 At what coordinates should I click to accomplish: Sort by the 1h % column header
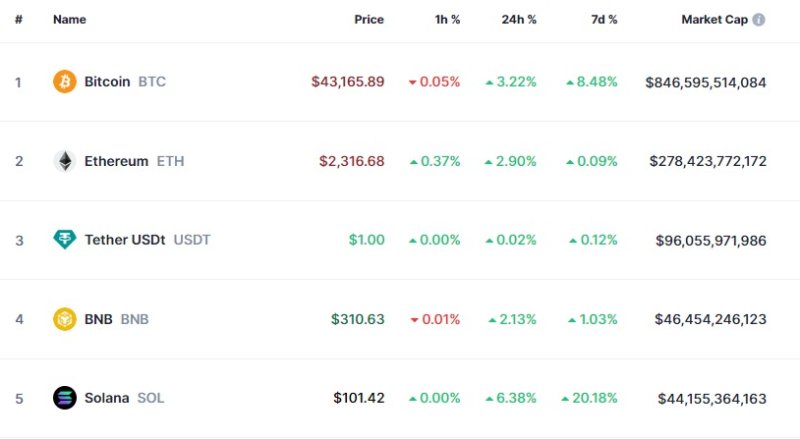[x=448, y=20]
